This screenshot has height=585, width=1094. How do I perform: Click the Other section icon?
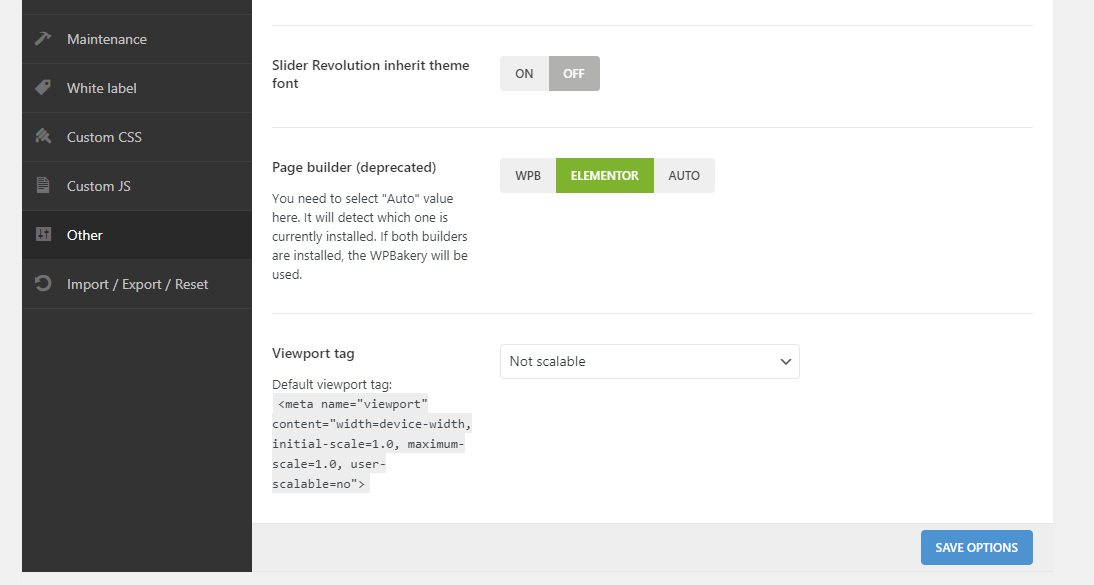tap(43, 235)
